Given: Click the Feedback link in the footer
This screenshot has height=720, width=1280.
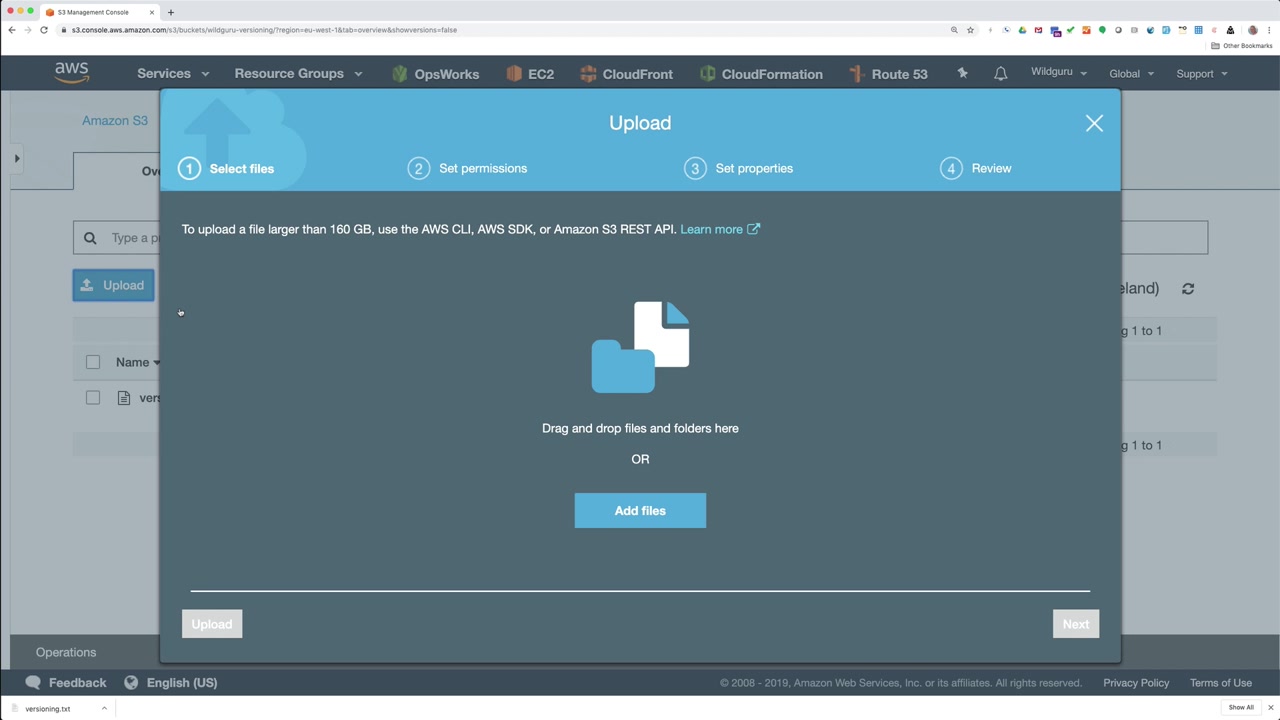Looking at the screenshot, I should 77,683.
